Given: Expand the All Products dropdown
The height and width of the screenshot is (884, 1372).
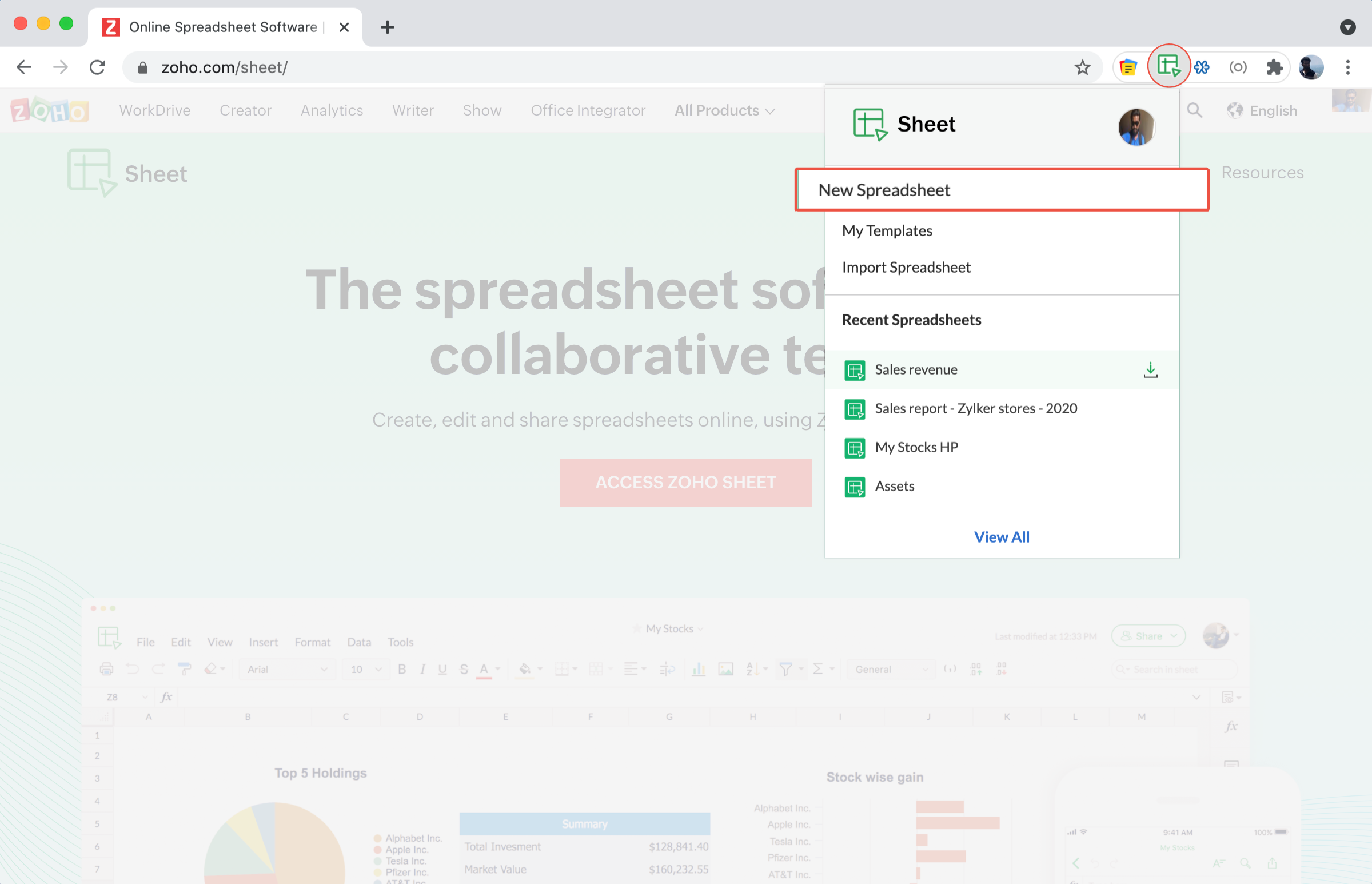Looking at the screenshot, I should [724, 111].
